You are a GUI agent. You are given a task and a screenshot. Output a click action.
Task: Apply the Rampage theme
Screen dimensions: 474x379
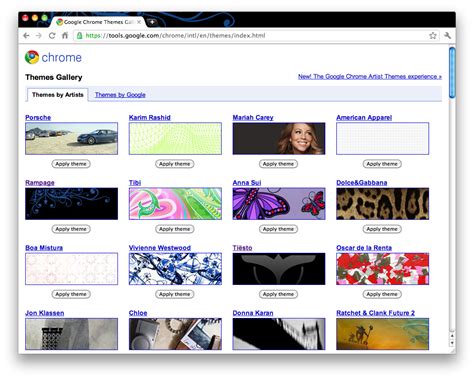pos(71,229)
